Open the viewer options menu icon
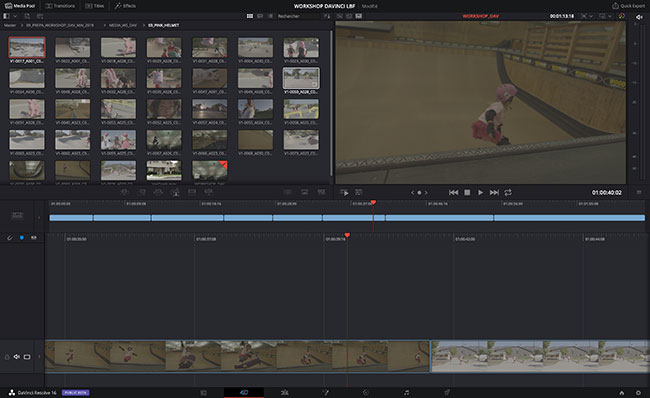 tap(639, 192)
